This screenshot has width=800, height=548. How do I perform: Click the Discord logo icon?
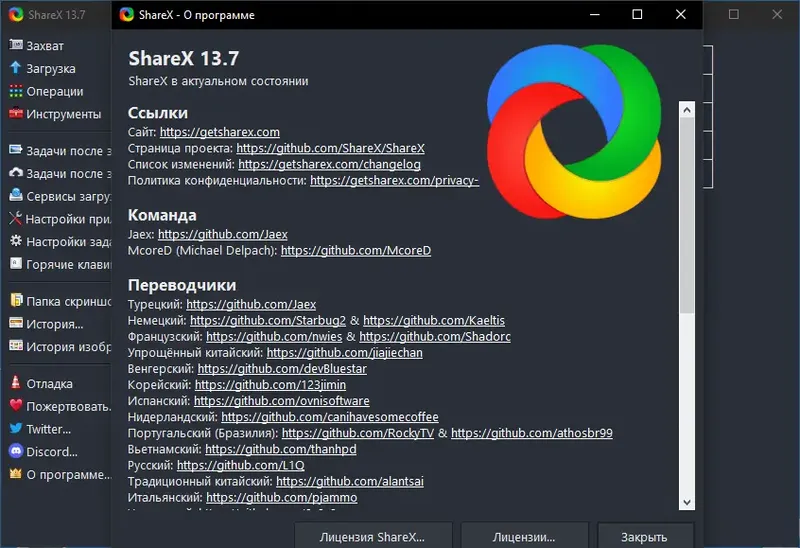16,451
